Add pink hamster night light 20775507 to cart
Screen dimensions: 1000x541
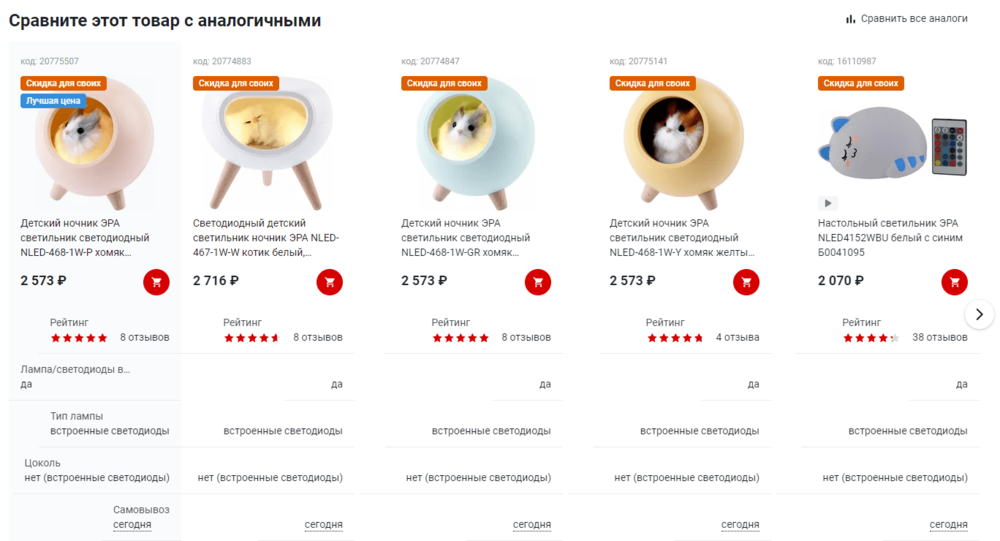(x=156, y=282)
